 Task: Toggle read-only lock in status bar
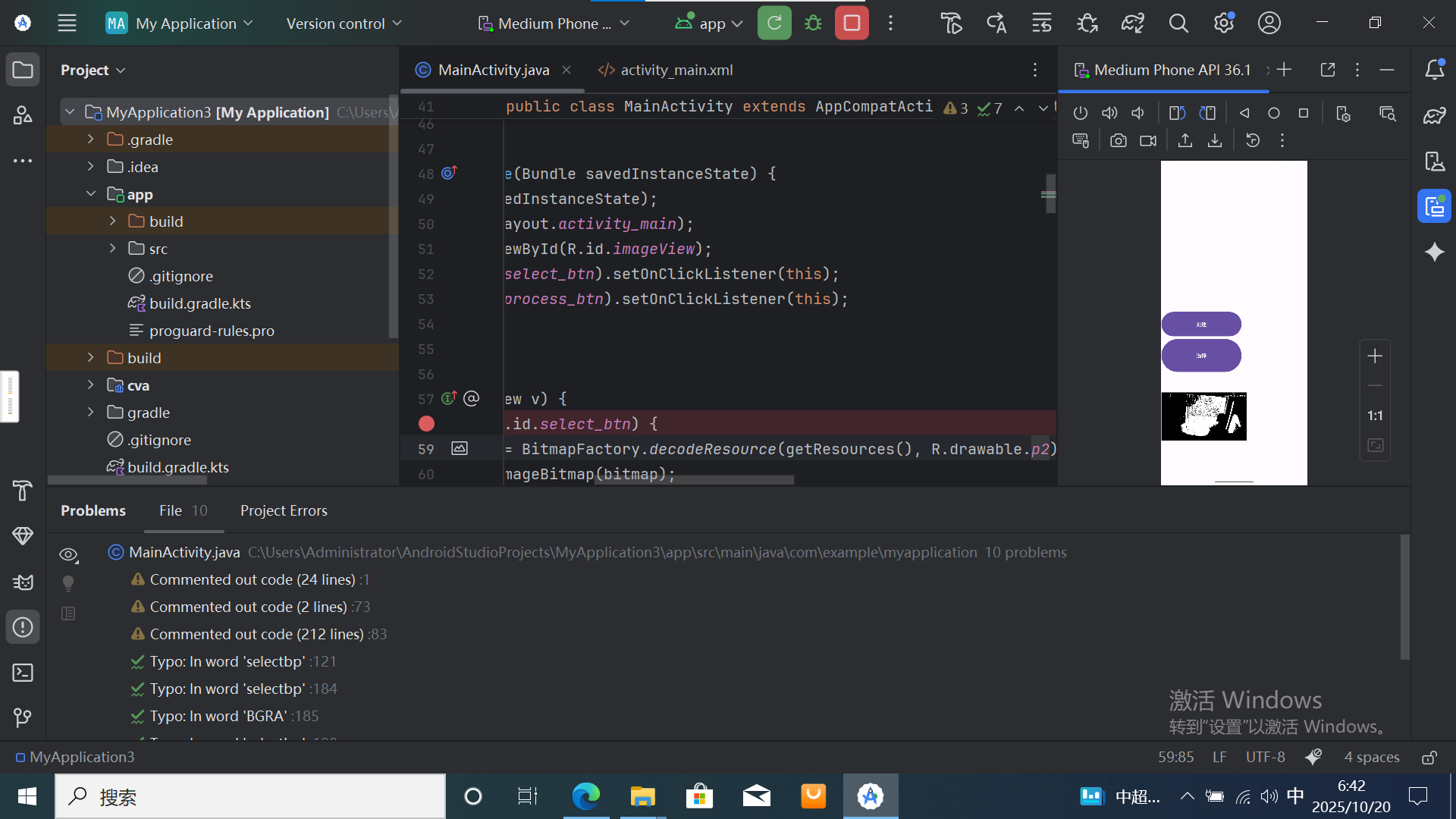click(x=1429, y=757)
